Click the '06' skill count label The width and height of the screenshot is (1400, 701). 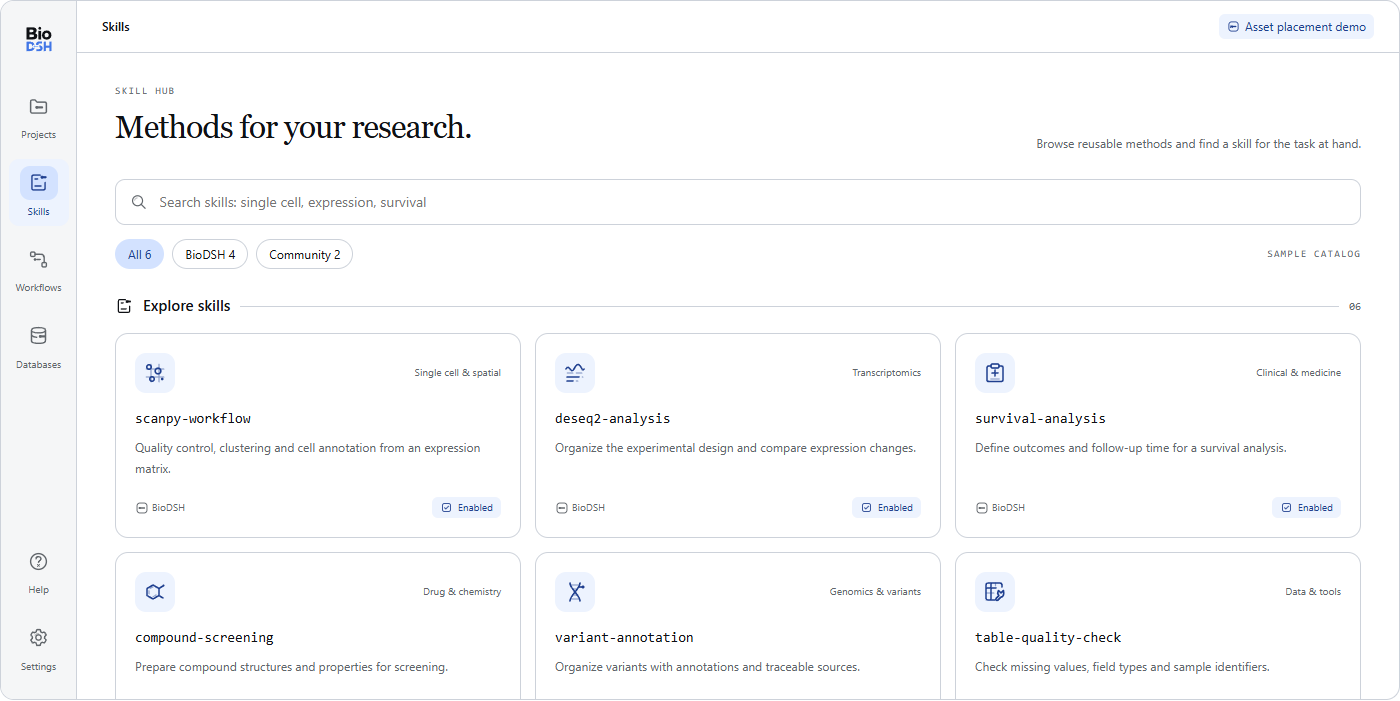(x=1355, y=306)
